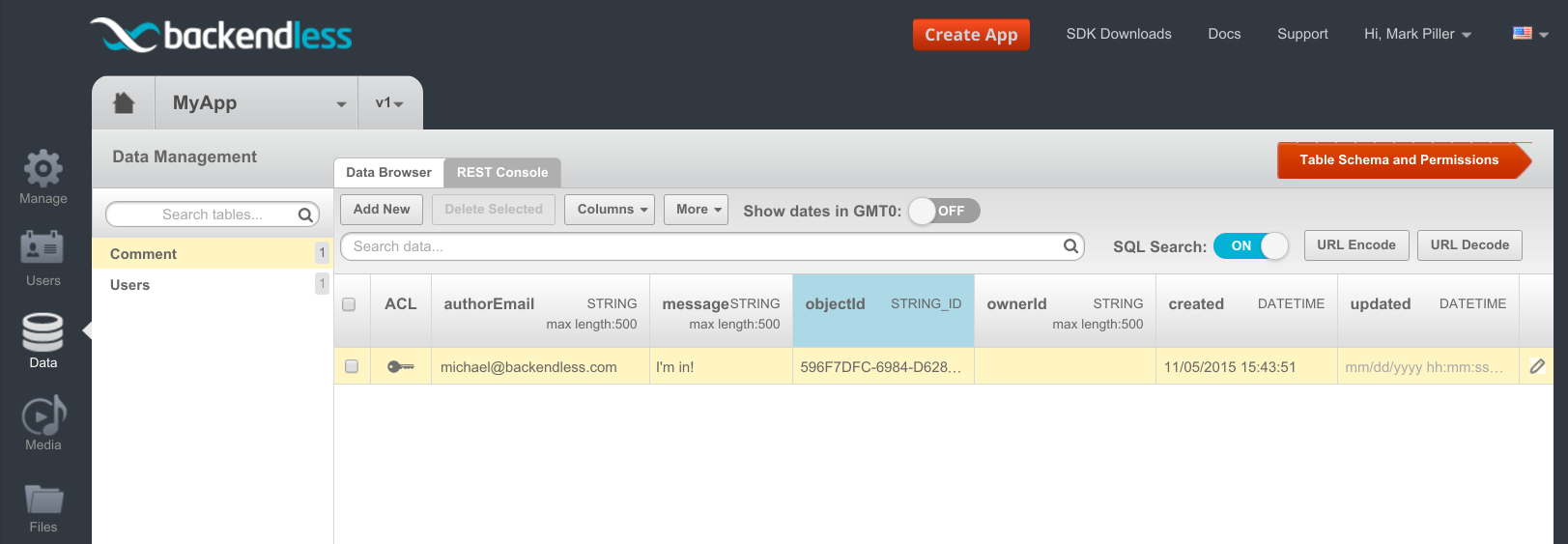Open the Hi, Mark Piller account menu
Image resolution: width=1568 pixels, height=544 pixels.
click(1417, 34)
